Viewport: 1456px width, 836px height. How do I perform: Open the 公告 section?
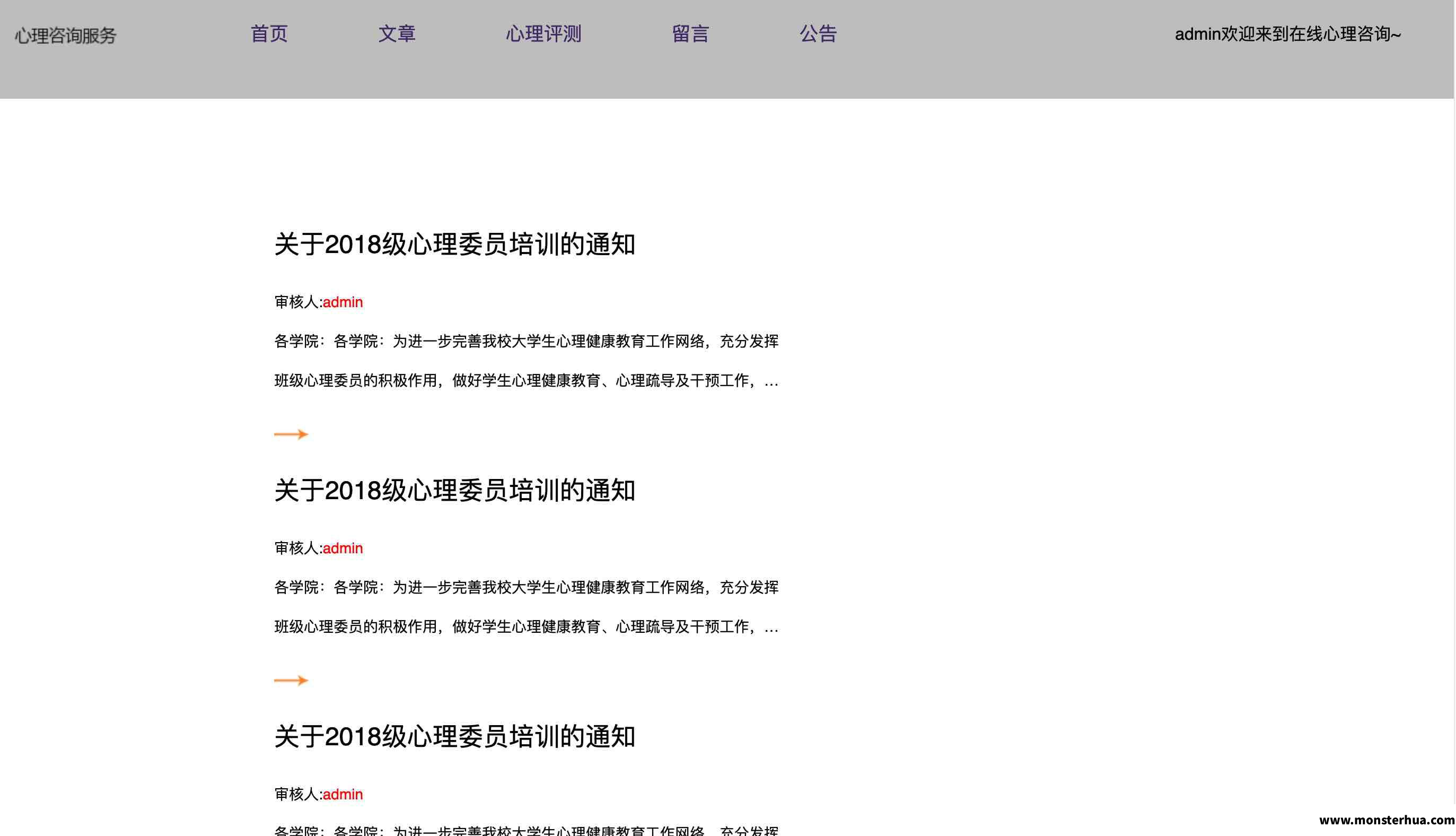click(818, 34)
